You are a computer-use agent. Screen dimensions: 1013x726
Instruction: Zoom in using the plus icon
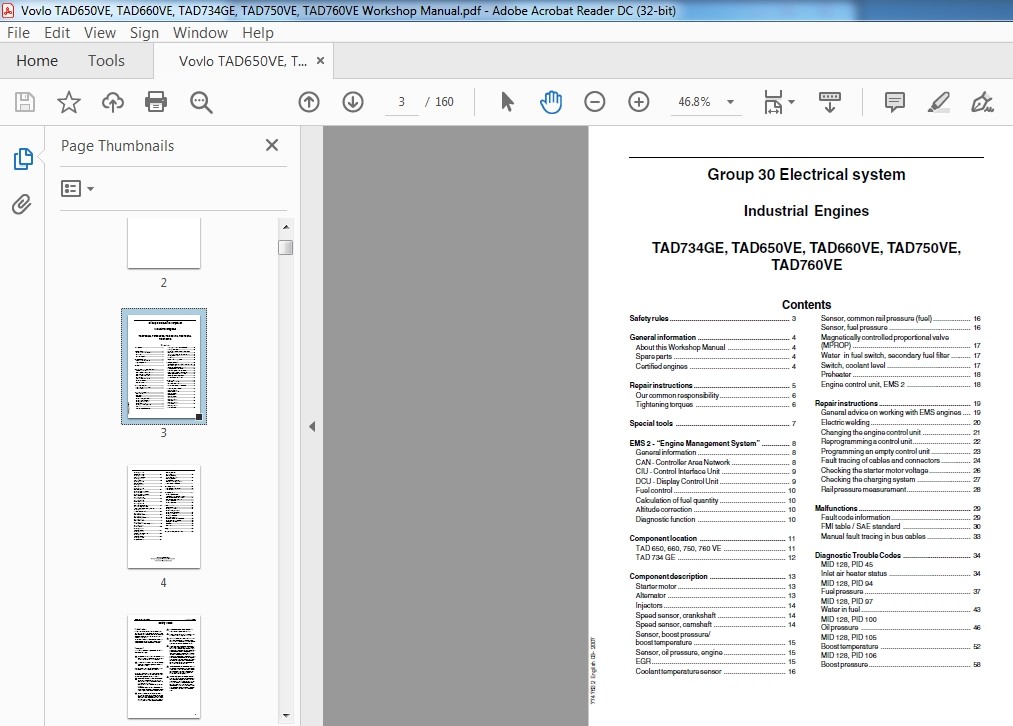pos(639,102)
